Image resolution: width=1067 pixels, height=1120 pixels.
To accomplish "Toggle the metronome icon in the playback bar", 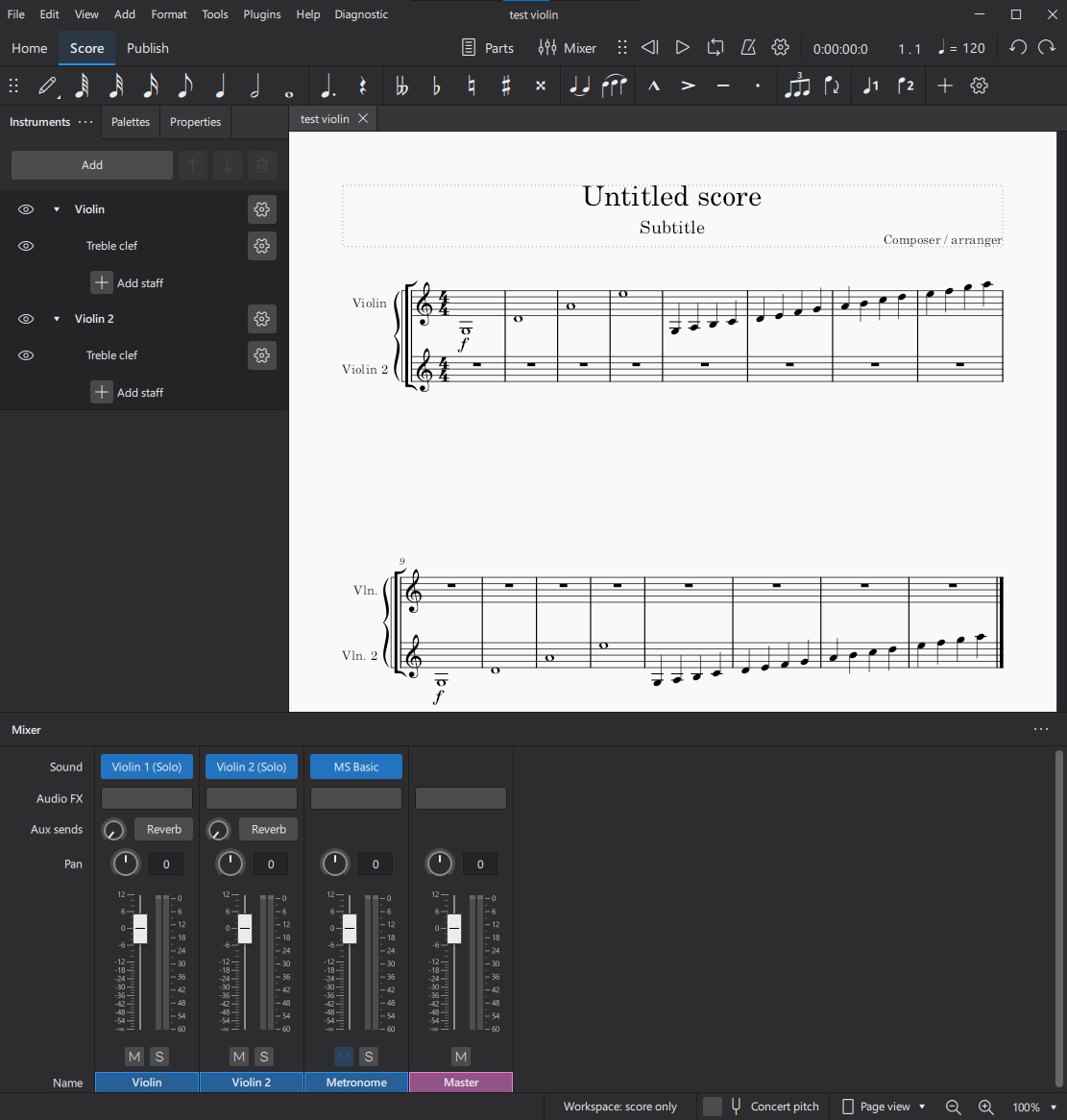I will (748, 47).
